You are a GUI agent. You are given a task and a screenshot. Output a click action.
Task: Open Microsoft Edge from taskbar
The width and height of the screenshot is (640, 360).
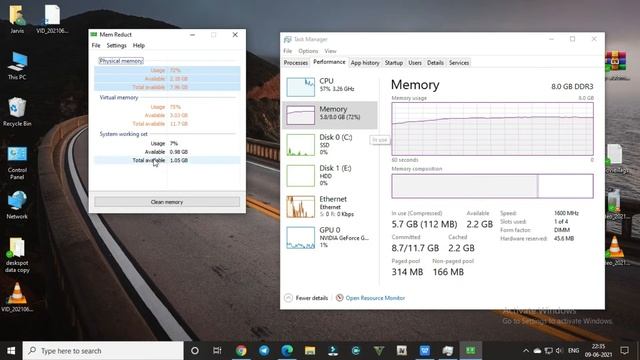(287, 351)
